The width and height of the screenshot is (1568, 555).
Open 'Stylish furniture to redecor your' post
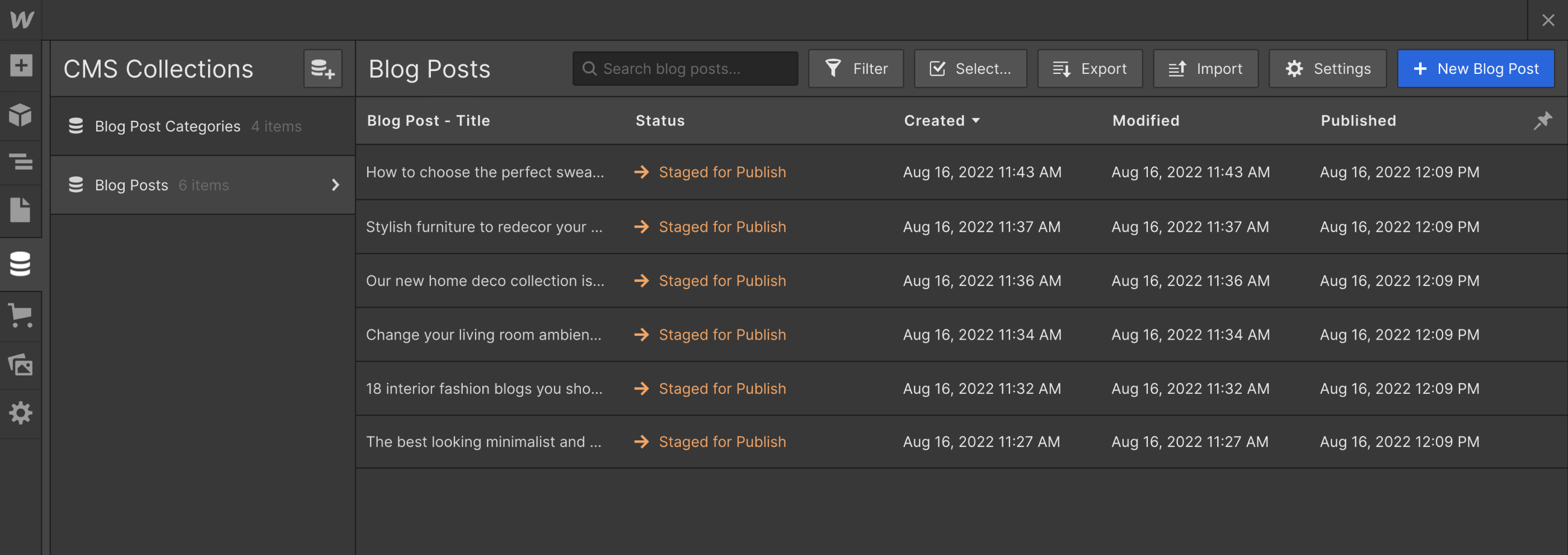pos(484,227)
